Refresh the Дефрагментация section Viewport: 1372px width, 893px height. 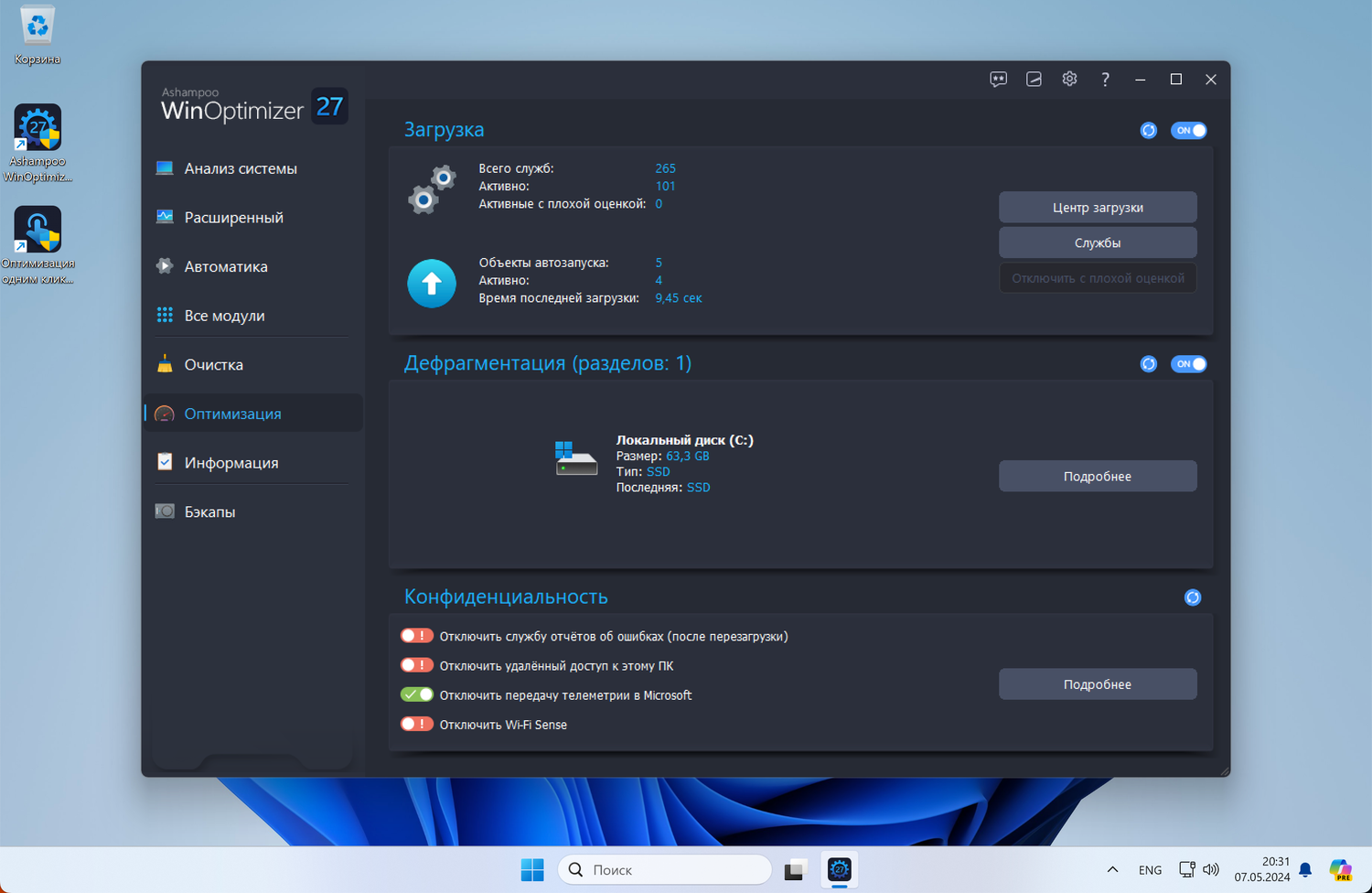pos(1149,364)
